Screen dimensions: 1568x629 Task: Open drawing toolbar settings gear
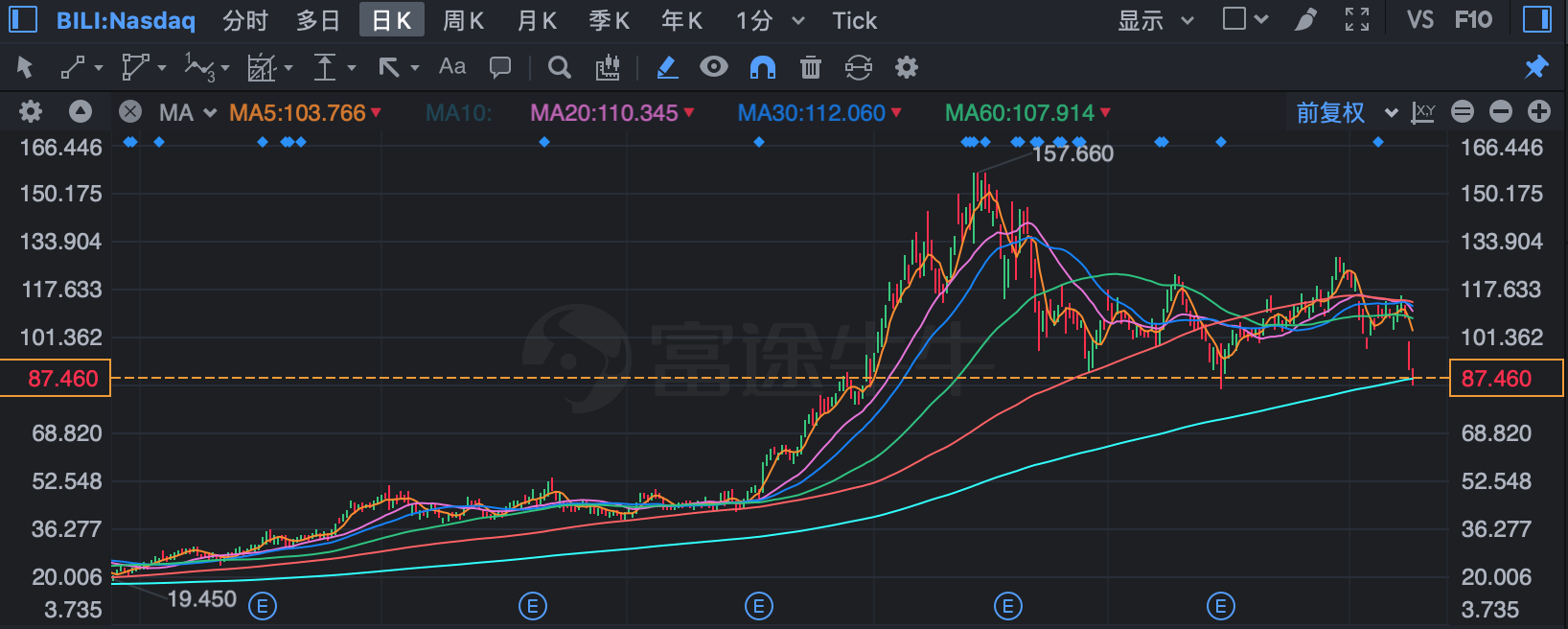[x=907, y=67]
